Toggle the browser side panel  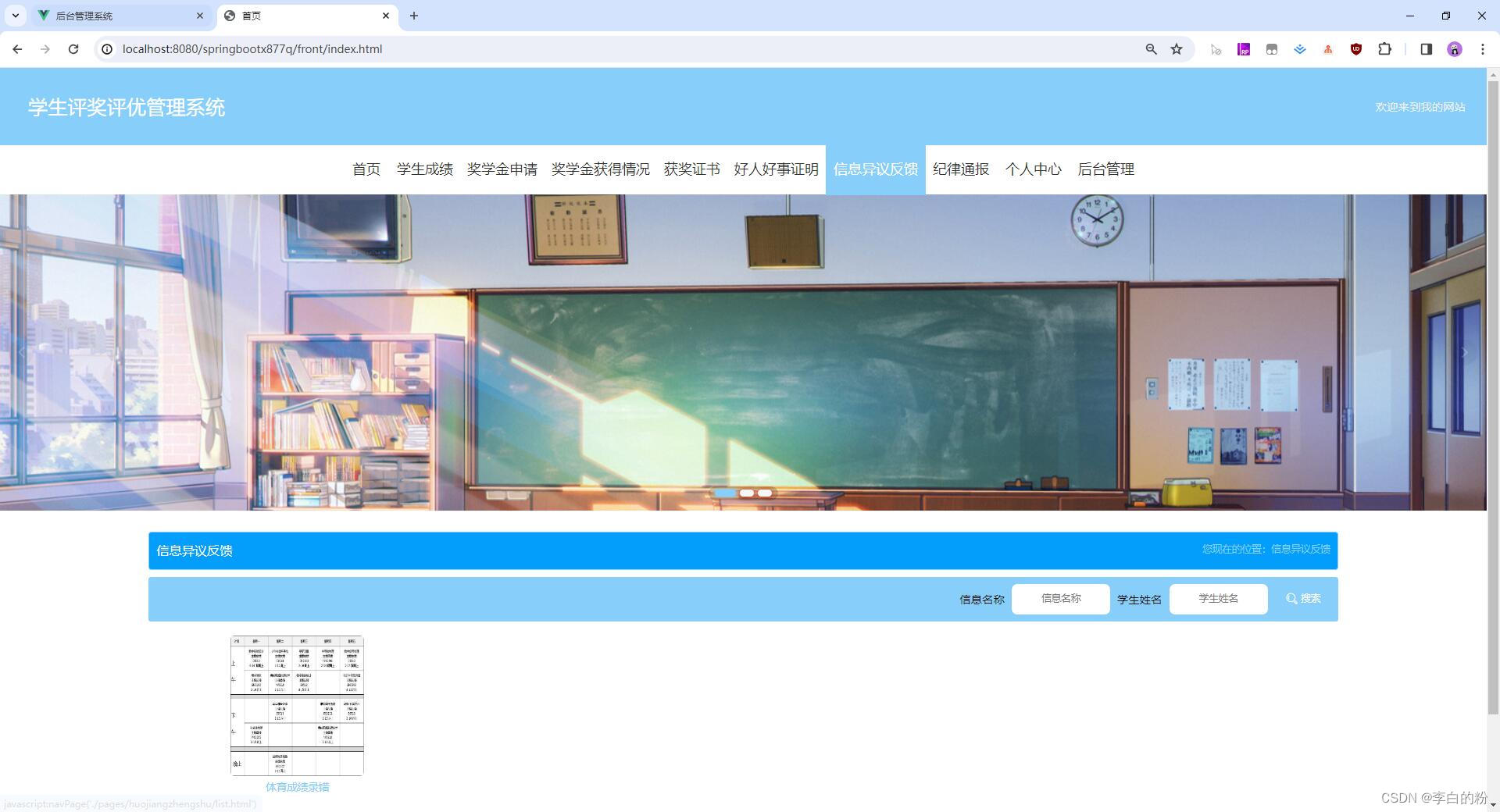pos(1426,49)
